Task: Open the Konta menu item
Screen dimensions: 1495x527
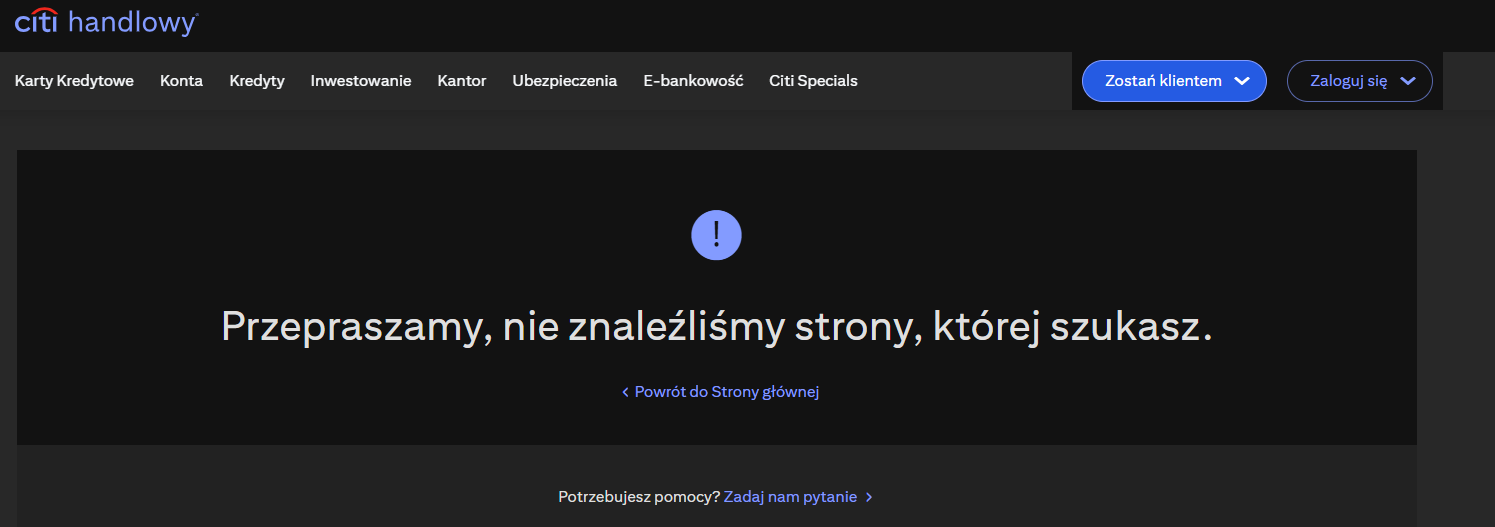Action: point(181,81)
